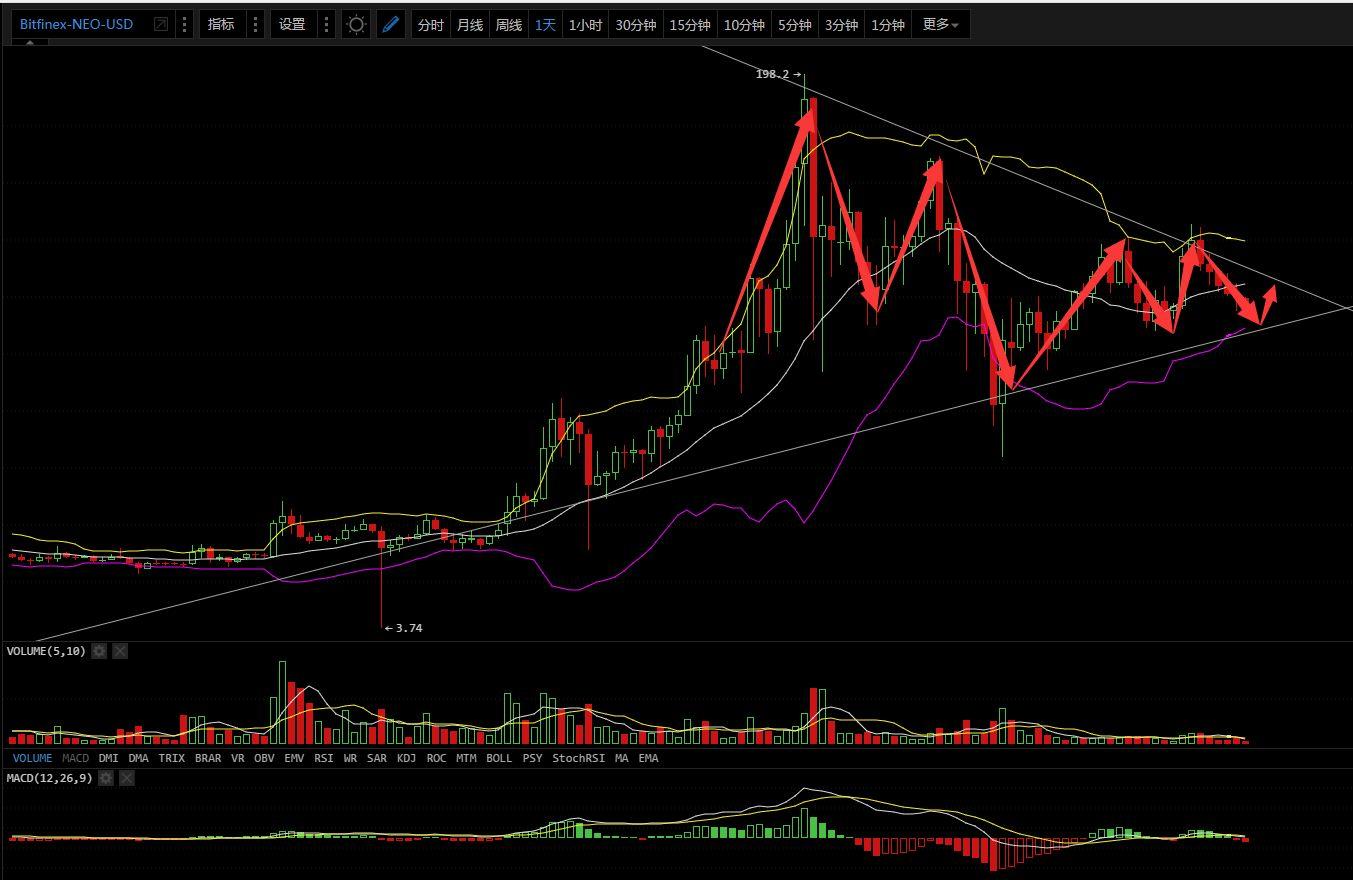
Task: Switch to the 月线 monthly interval
Action: (x=470, y=25)
